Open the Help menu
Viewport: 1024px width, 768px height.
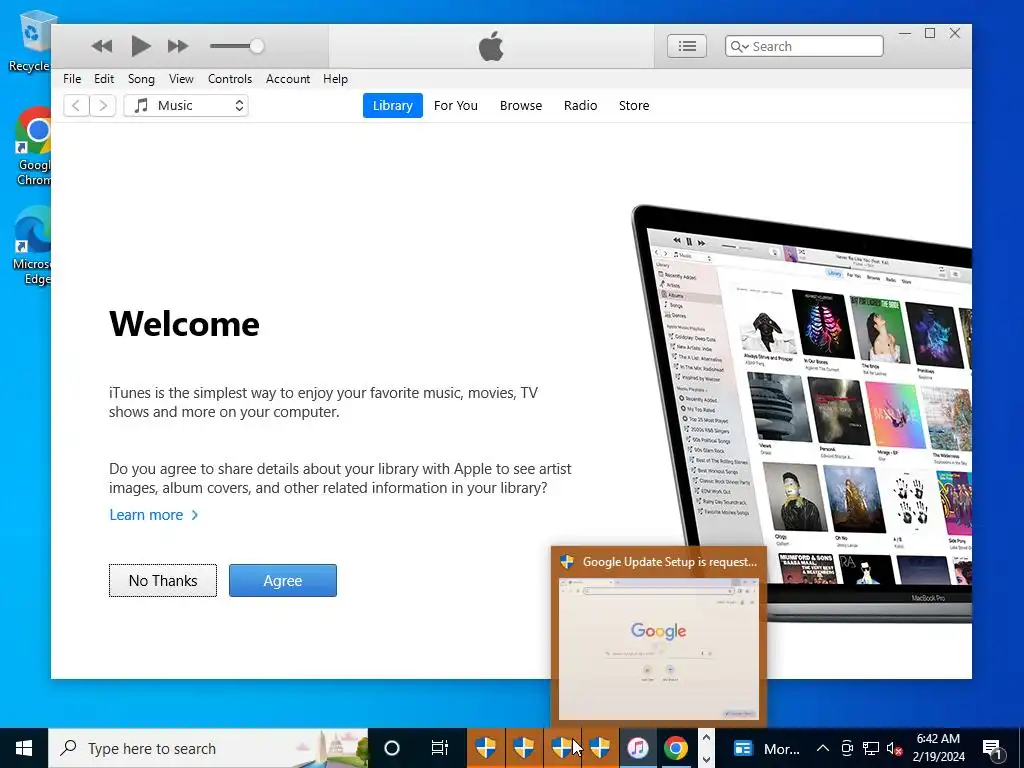pyautogui.click(x=335, y=78)
